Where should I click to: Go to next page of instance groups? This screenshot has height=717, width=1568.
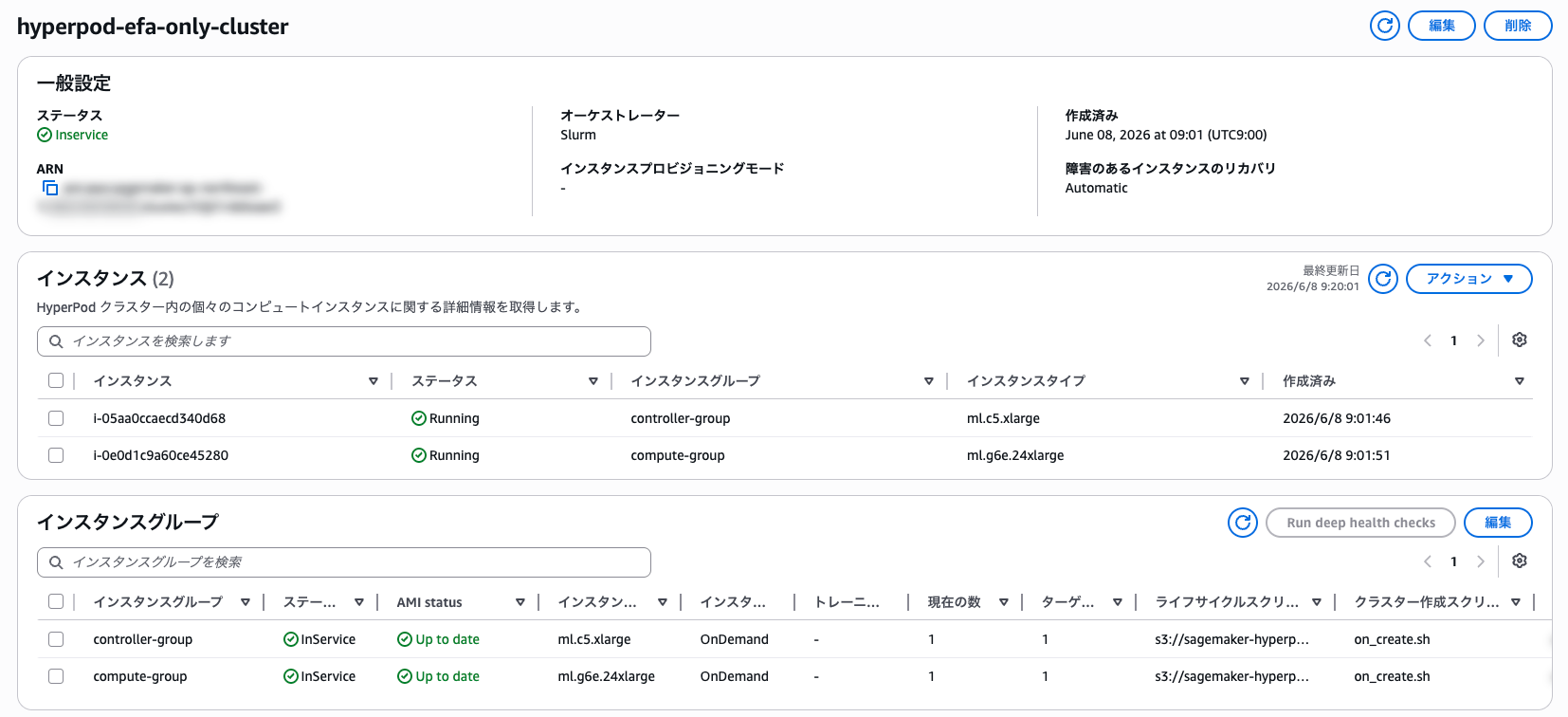pyautogui.click(x=1480, y=561)
